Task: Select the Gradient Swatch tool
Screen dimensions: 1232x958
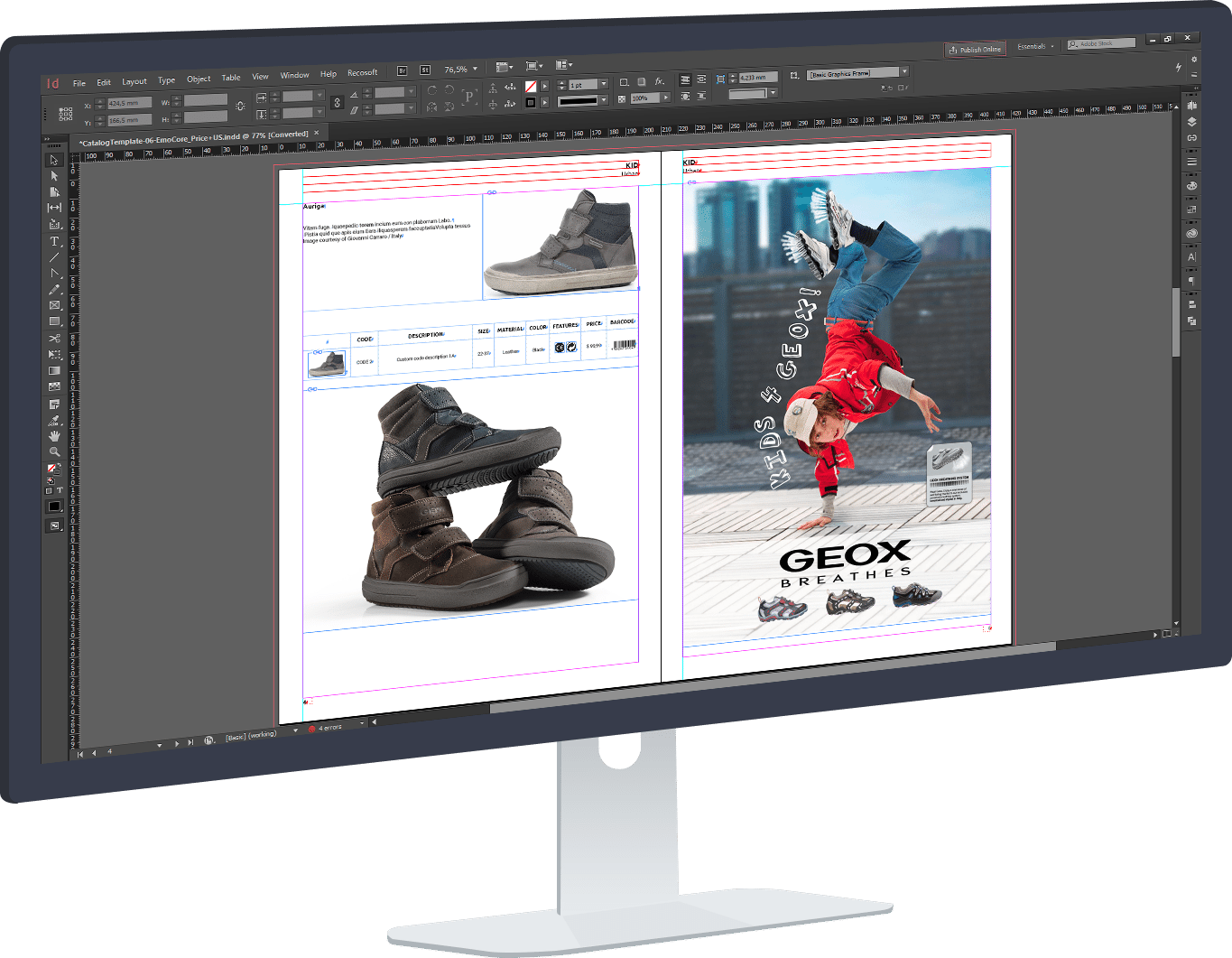Action: 54,370
